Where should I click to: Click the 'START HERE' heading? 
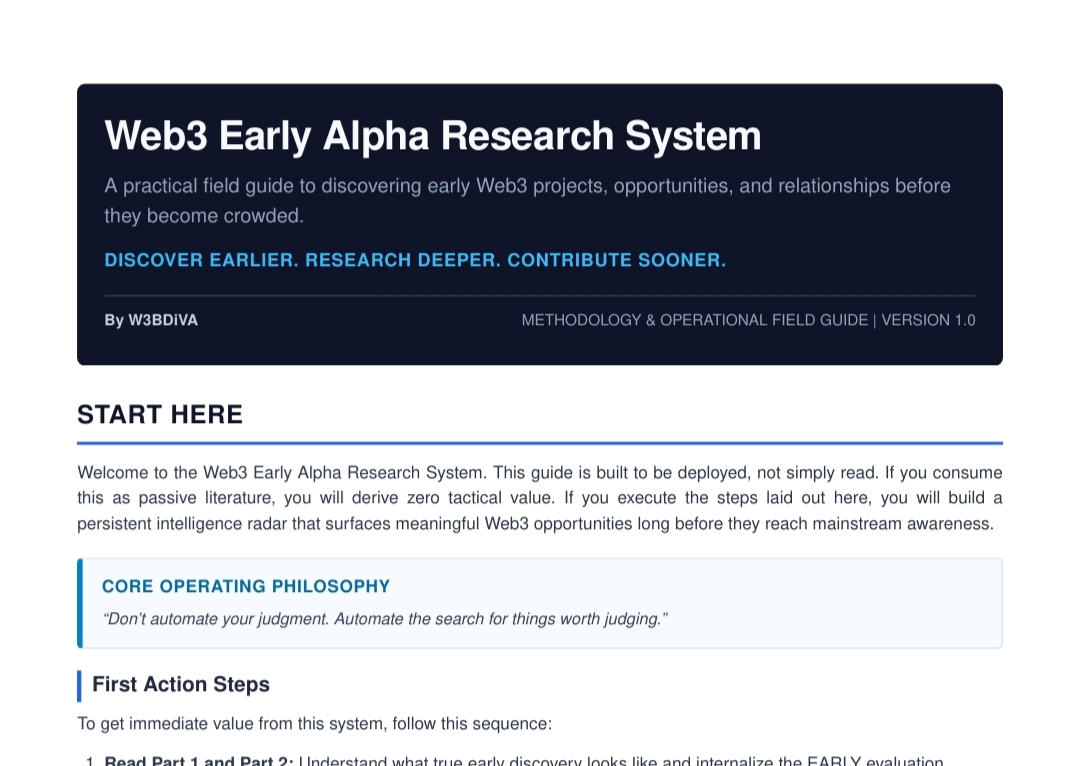160,415
